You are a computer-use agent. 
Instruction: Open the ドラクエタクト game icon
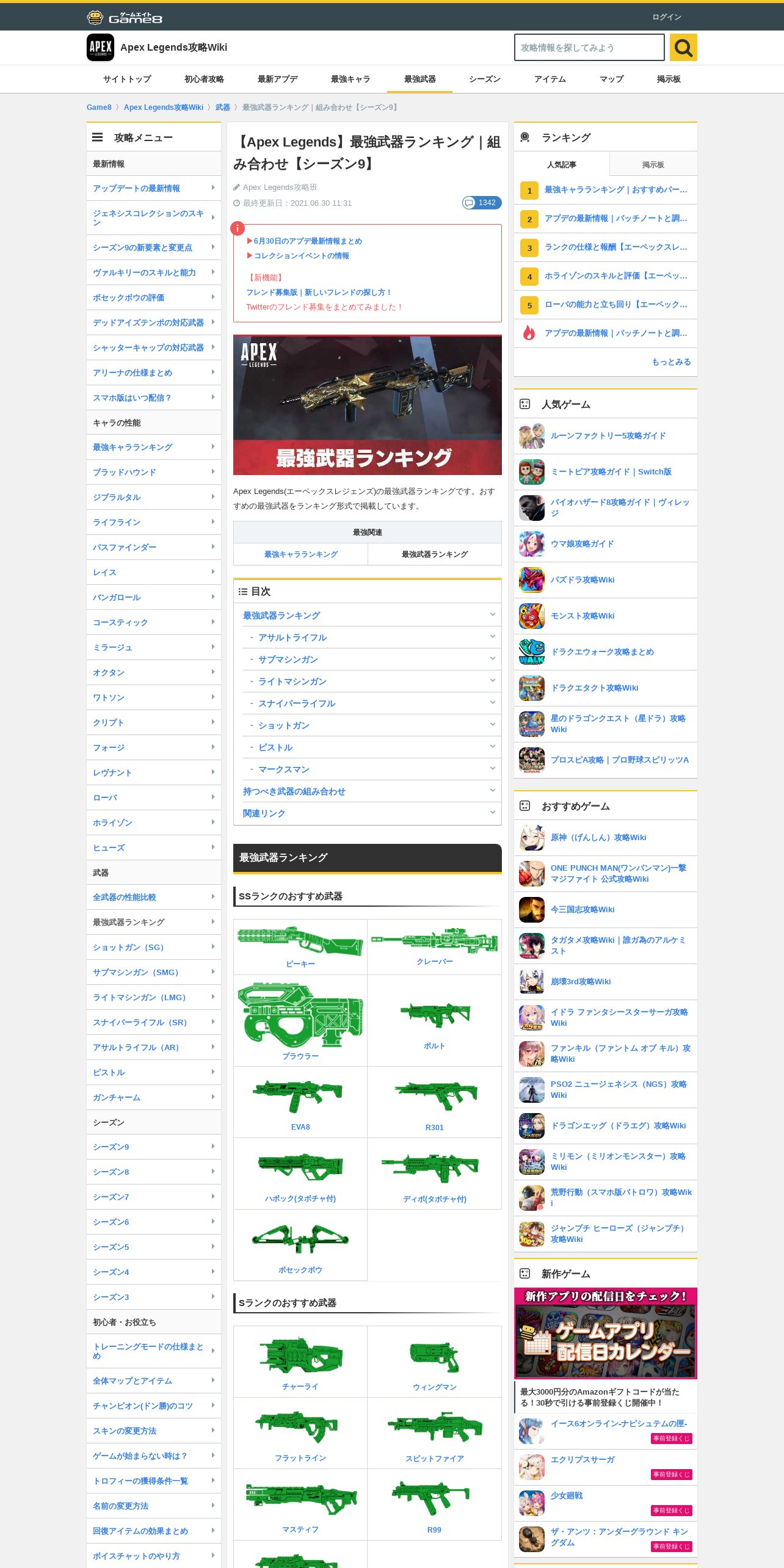point(532,688)
